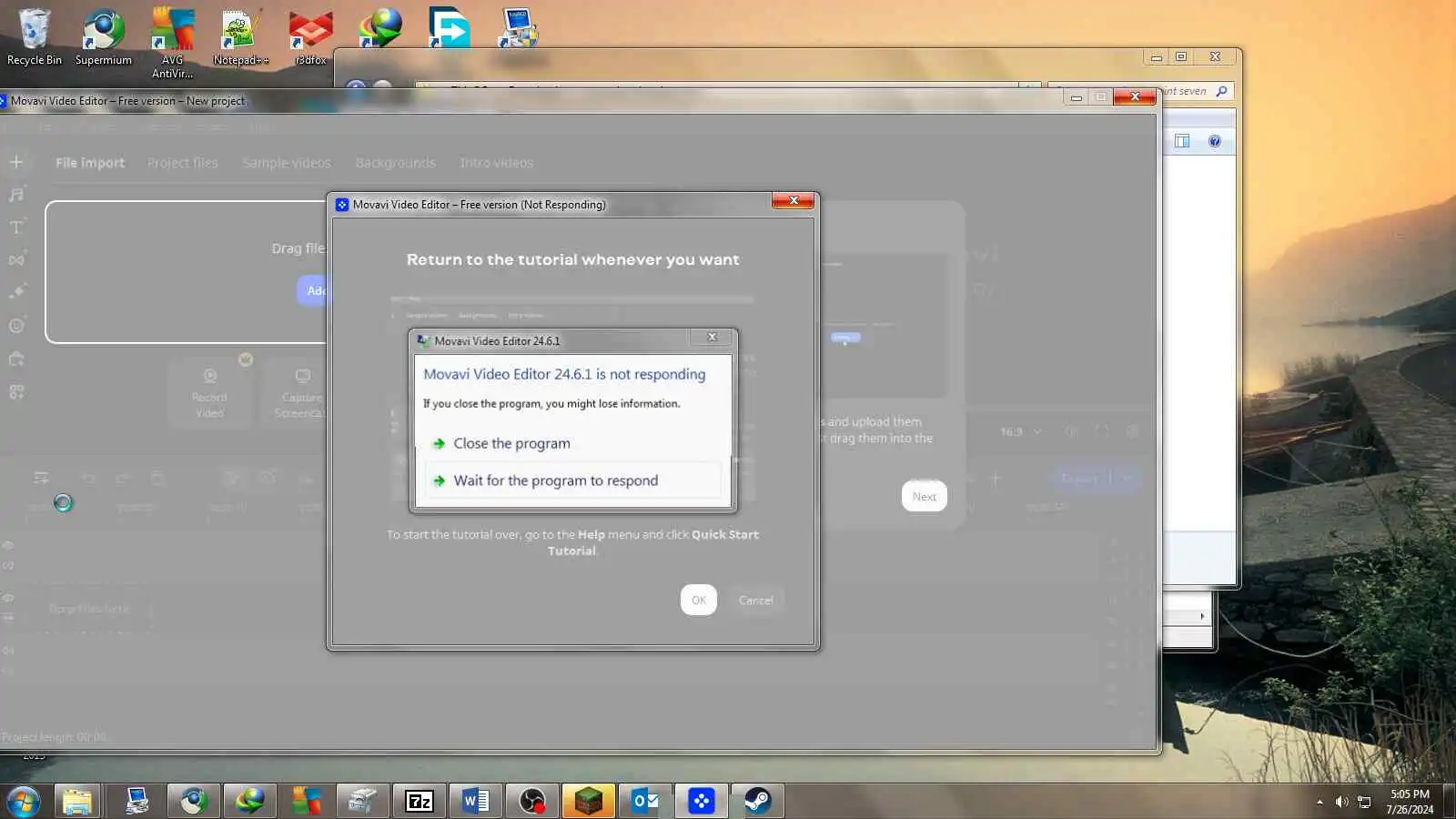This screenshot has height=819, width=1456.
Task: Click the volume speaker icon in system tray
Action: tap(1341, 802)
